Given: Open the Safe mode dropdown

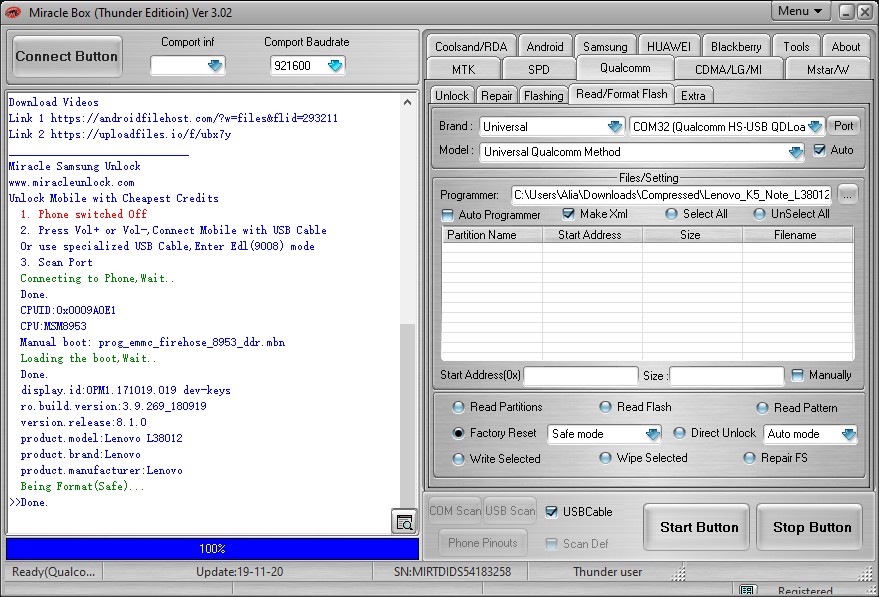Looking at the screenshot, I should coord(653,434).
